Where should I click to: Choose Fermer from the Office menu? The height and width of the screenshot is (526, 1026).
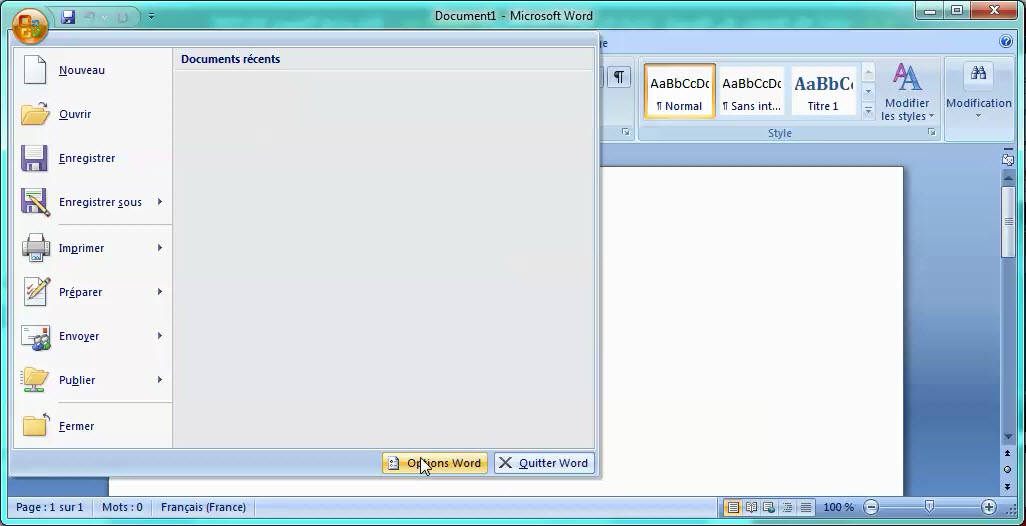coord(92,426)
